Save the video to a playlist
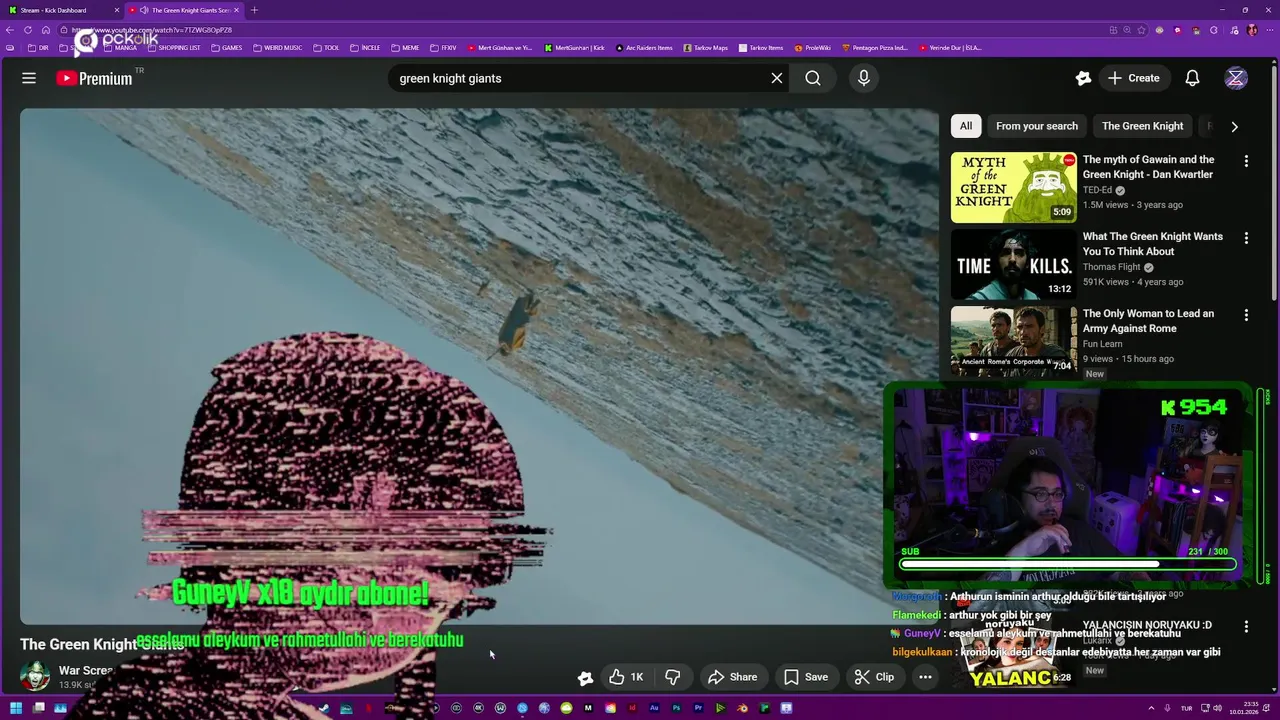 (x=805, y=677)
